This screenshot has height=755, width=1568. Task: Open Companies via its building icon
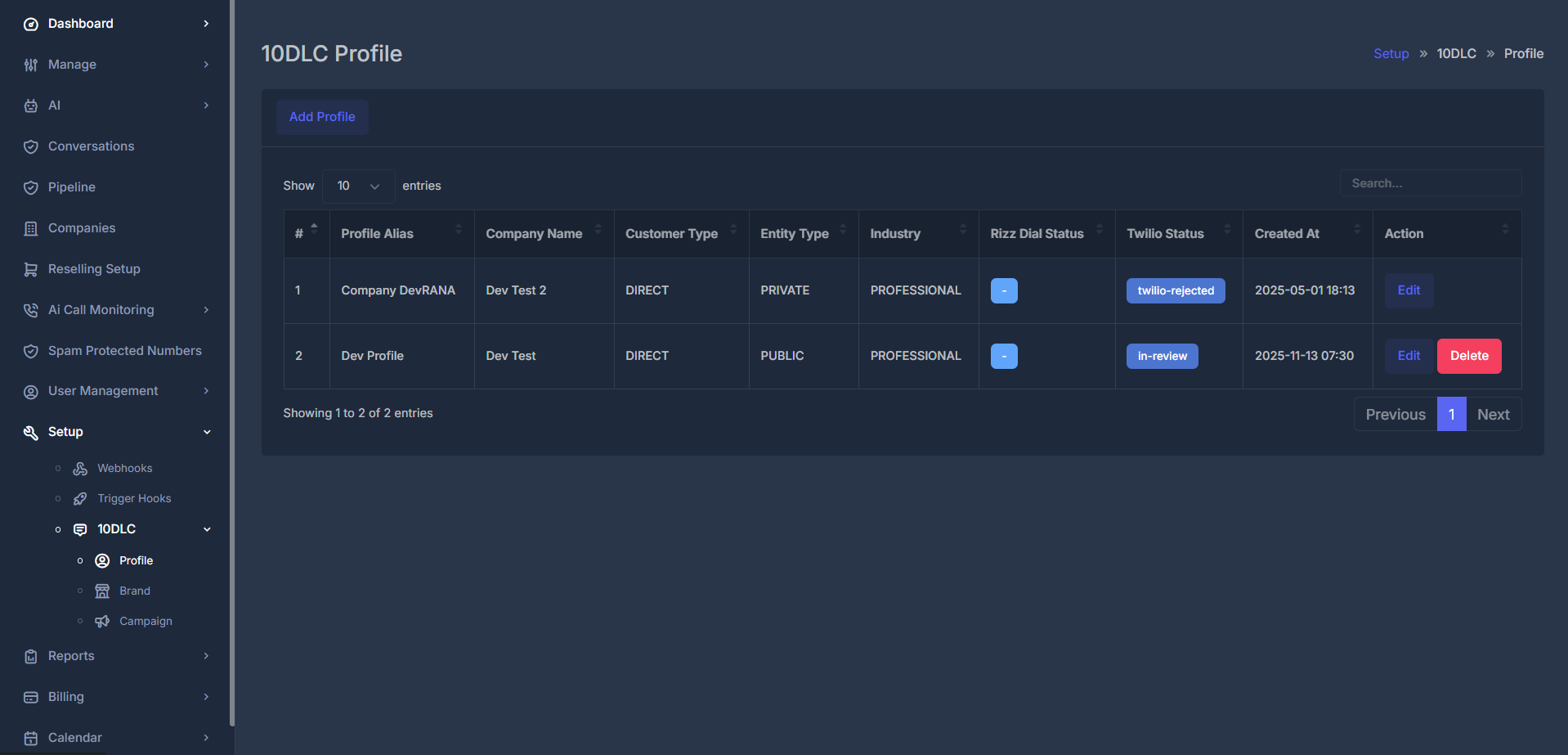coord(30,227)
